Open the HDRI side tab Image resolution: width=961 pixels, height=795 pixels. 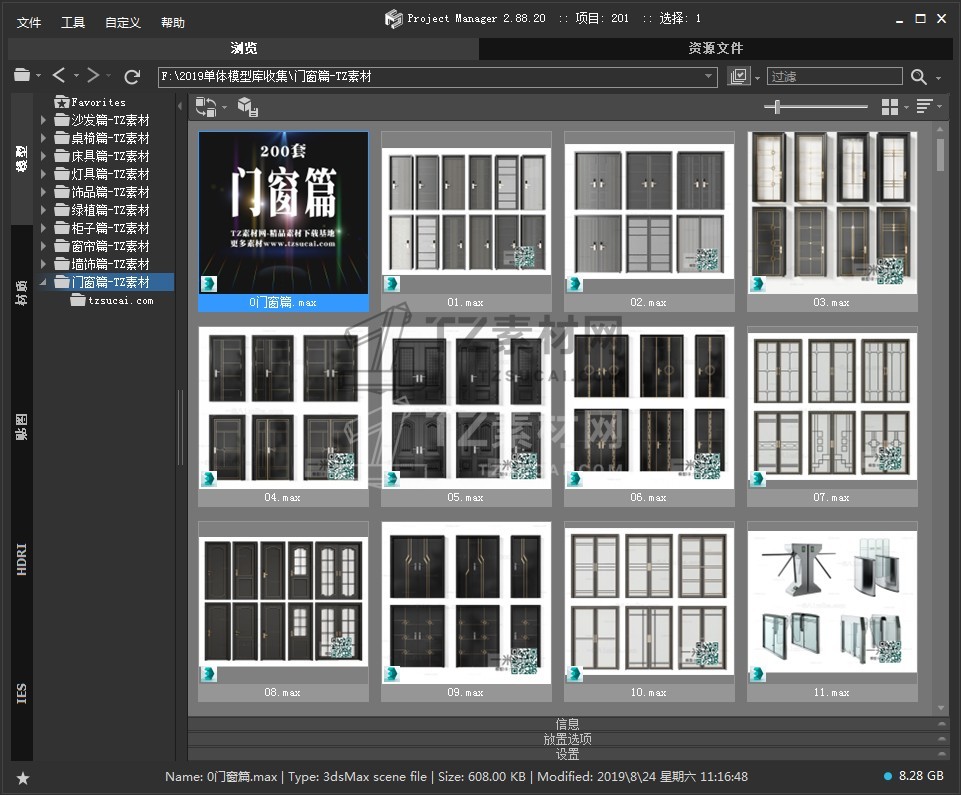[22, 561]
